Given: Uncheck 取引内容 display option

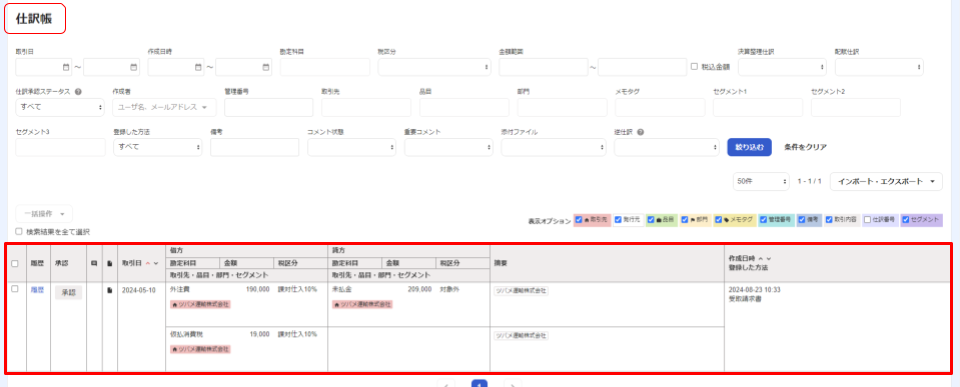Looking at the screenshot, I should [x=830, y=219].
